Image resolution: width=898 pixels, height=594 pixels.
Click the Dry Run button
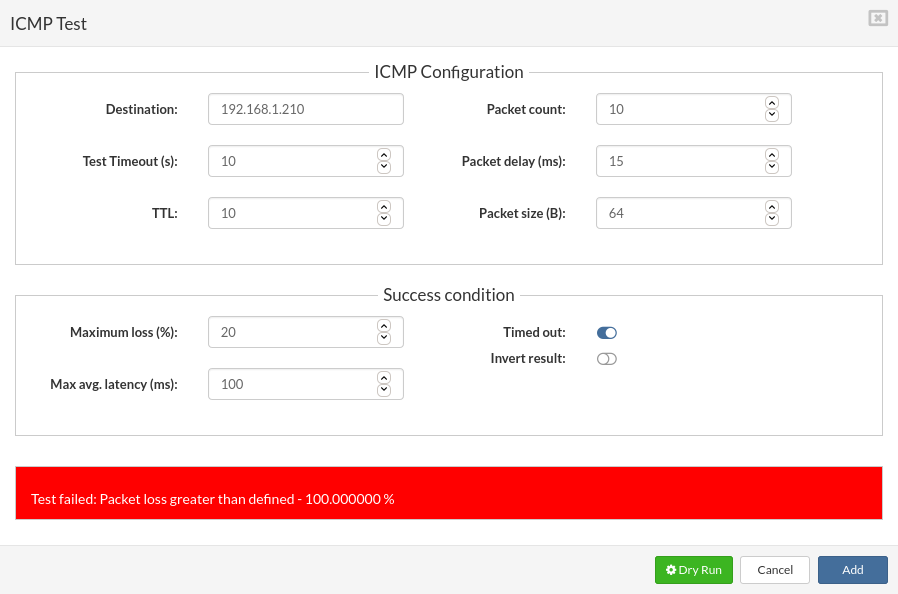point(693,570)
